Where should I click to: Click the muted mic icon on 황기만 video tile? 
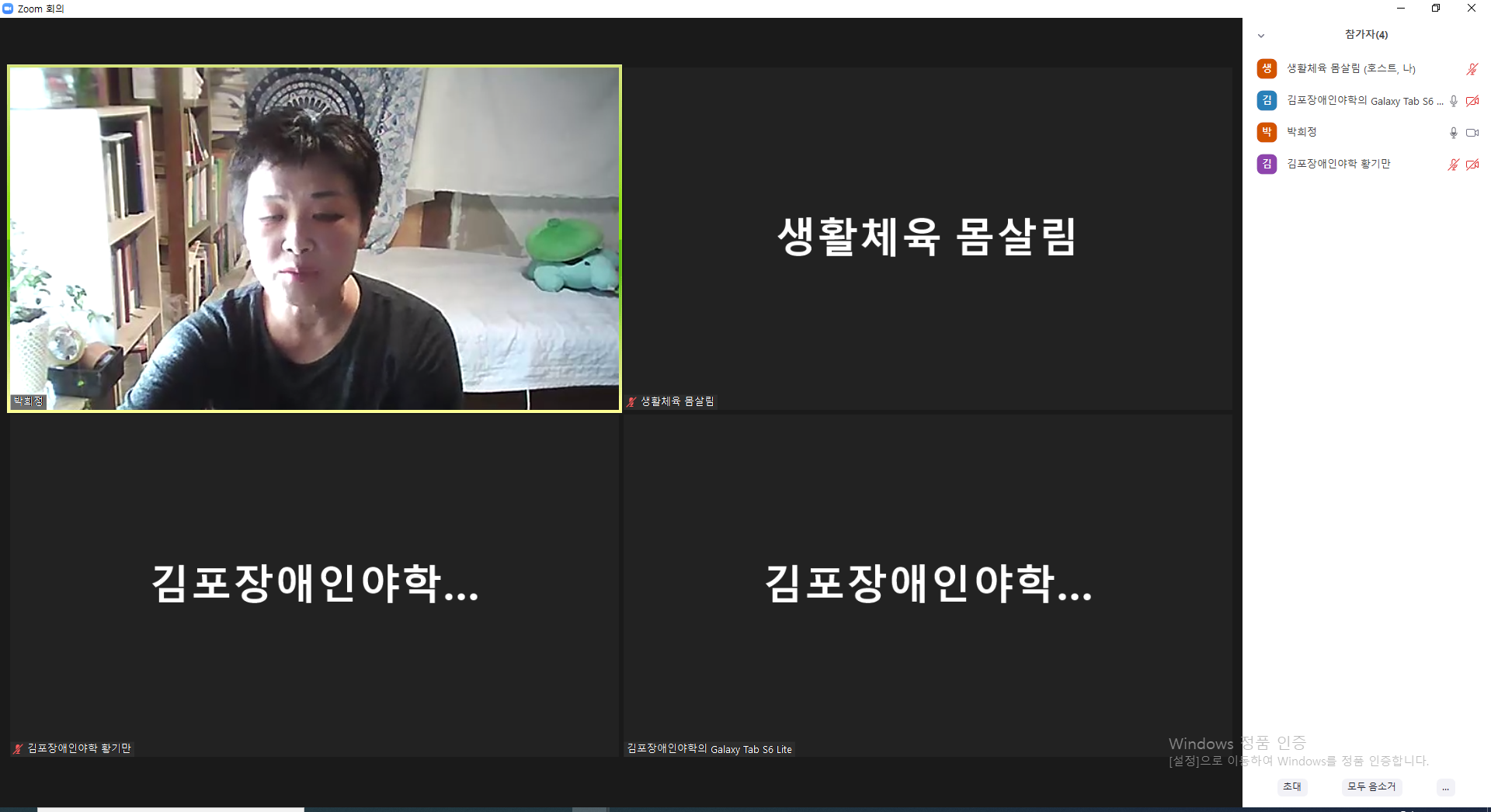click(x=18, y=748)
